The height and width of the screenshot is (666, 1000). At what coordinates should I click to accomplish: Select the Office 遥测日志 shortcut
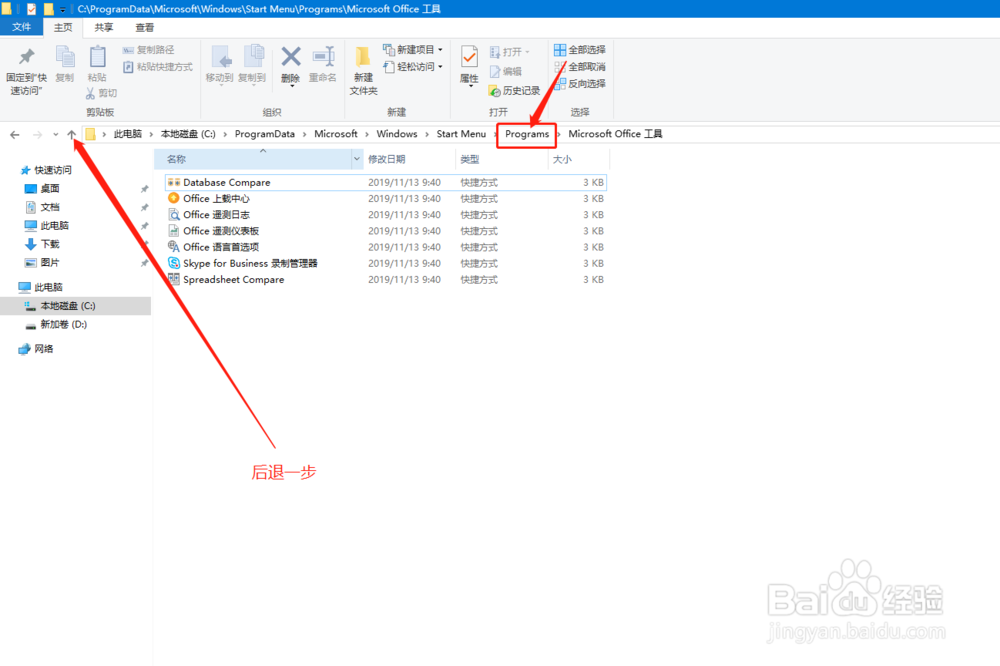pyautogui.click(x=385, y=215)
